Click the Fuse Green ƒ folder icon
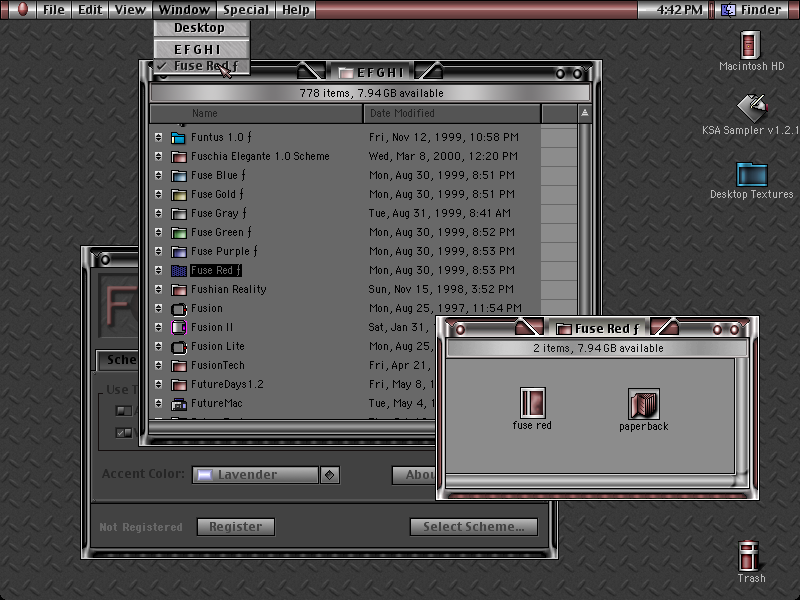This screenshot has width=800, height=600. tap(178, 233)
